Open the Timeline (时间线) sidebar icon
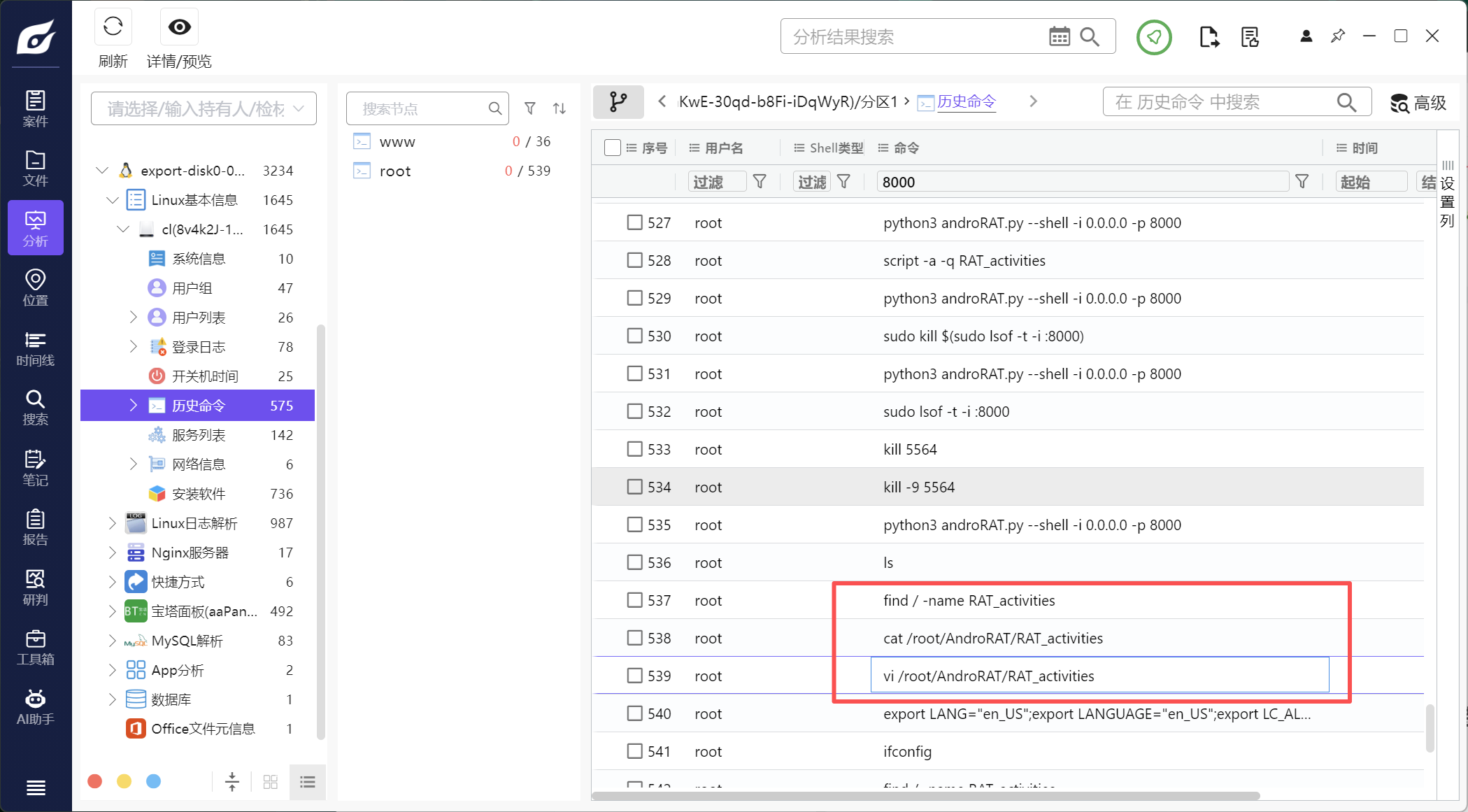The height and width of the screenshot is (812, 1468). tap(35, 349)
